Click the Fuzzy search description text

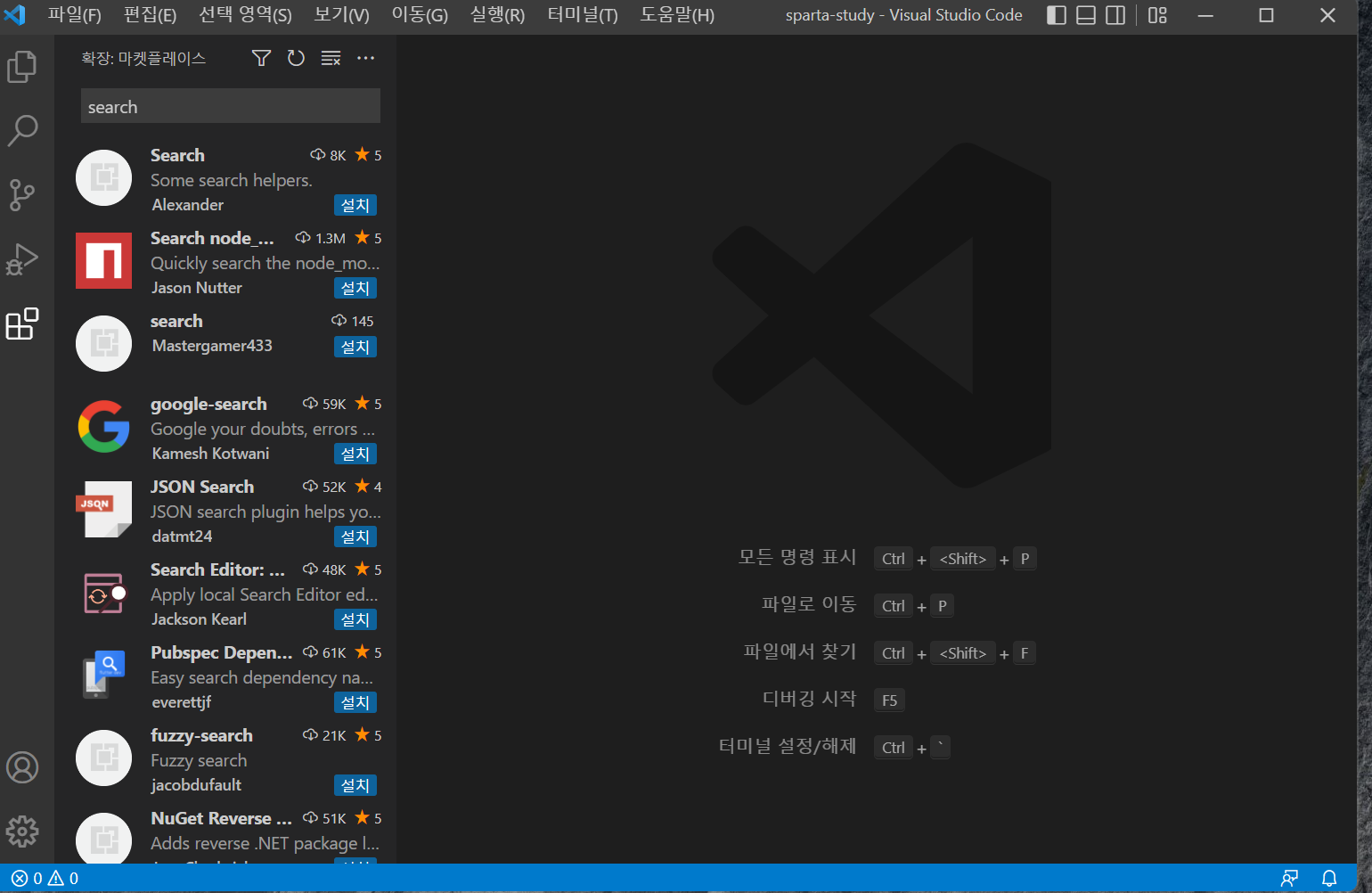[x=199, y=760]
